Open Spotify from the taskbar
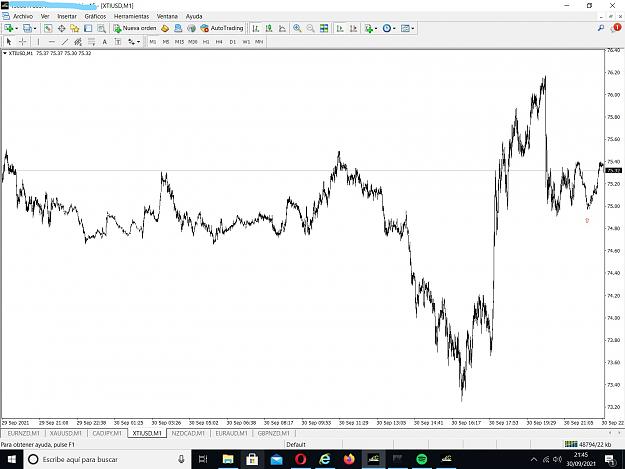The height and width of the screenshot is (469, 625). pyautogui.click(x=422, y=459)
